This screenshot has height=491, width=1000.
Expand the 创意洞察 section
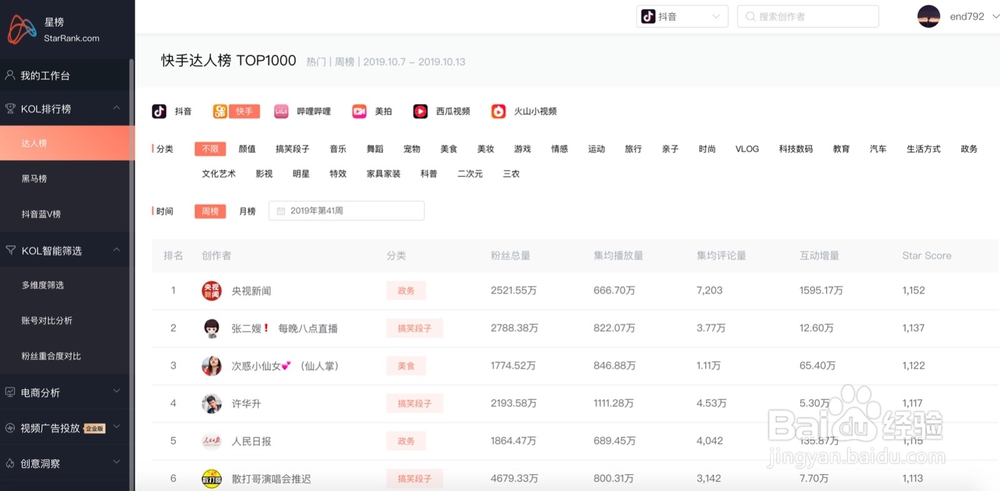(117, 462)
